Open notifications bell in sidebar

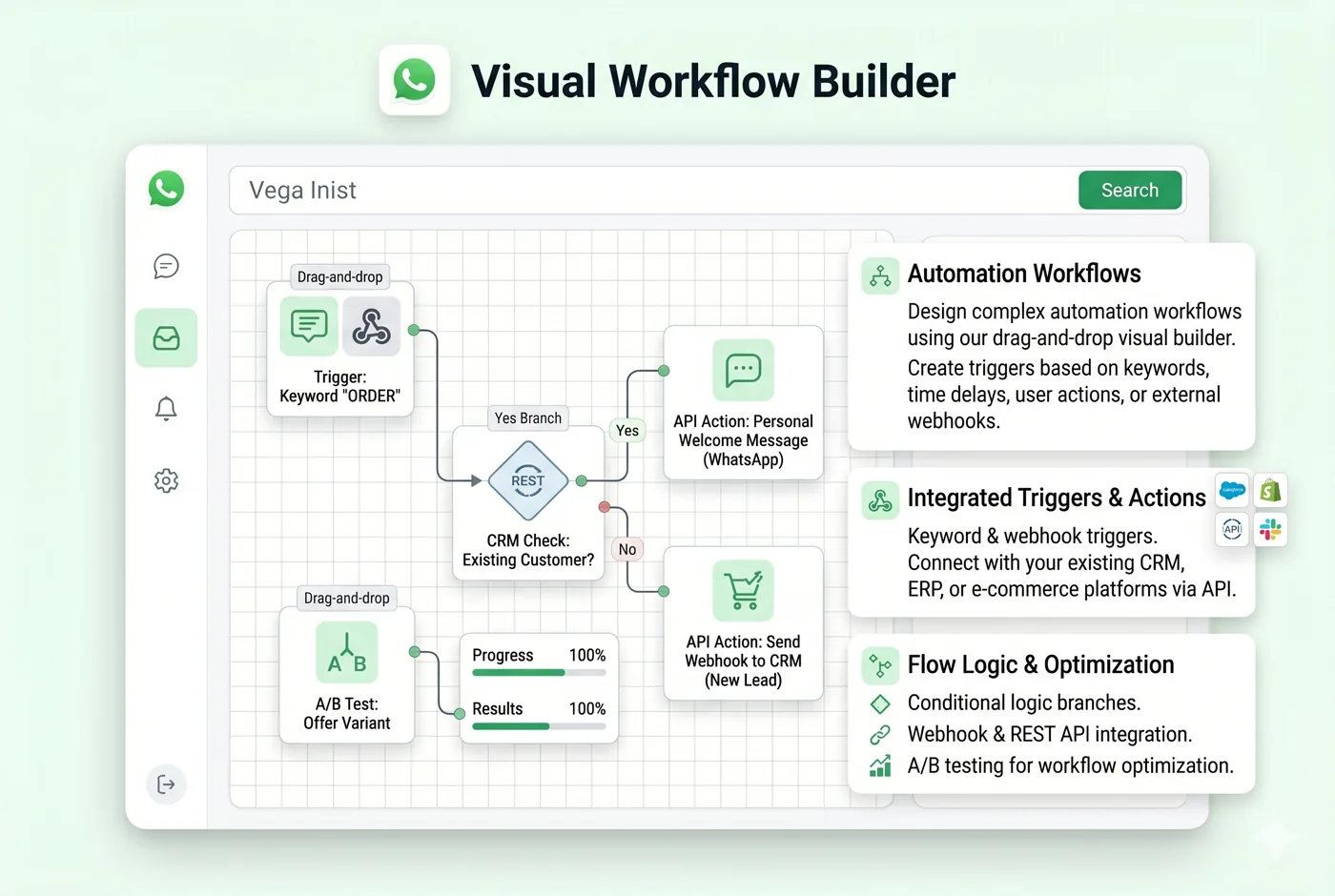pos(166,408)
